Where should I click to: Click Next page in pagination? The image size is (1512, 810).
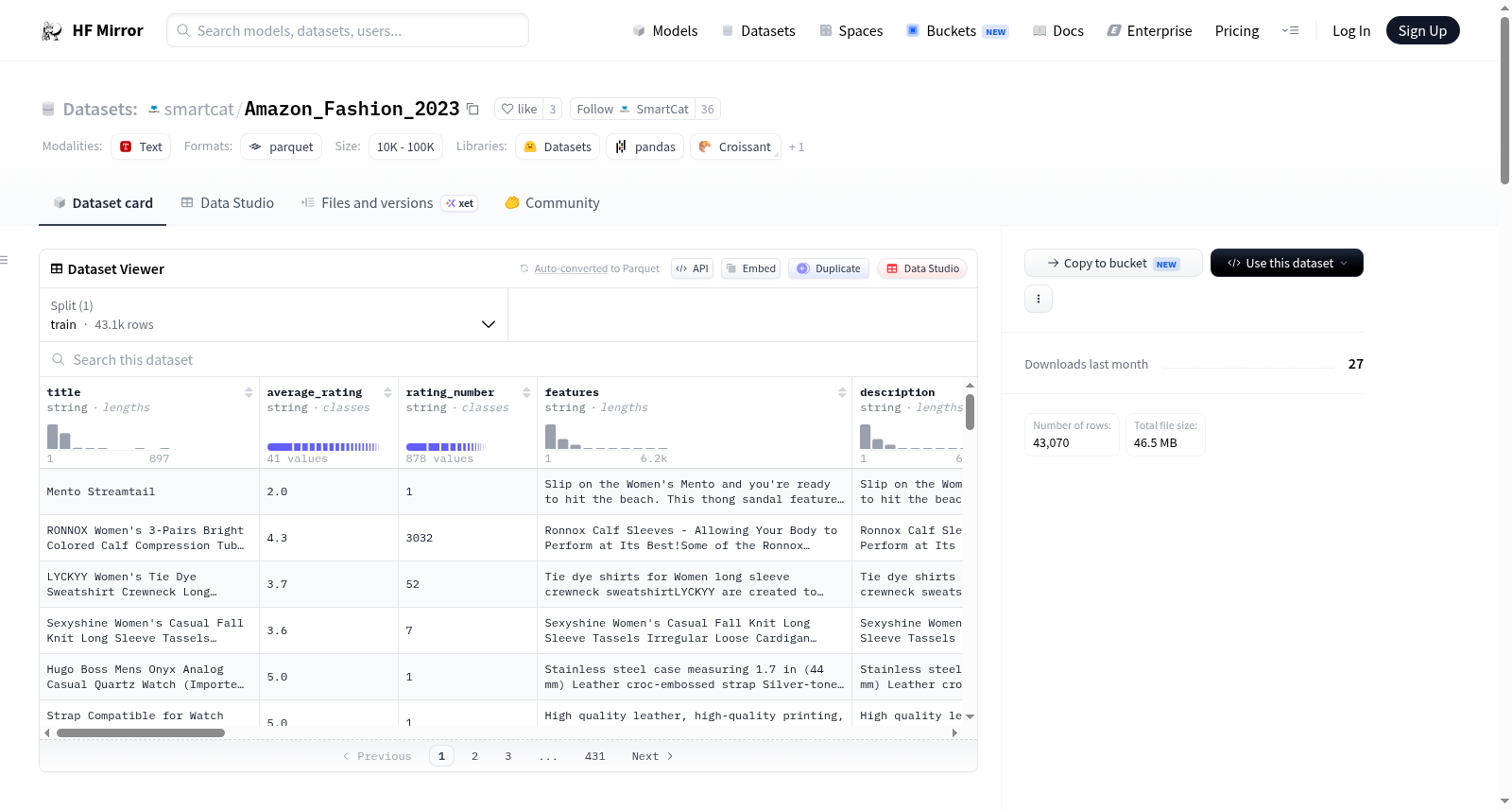pos(652,756)
